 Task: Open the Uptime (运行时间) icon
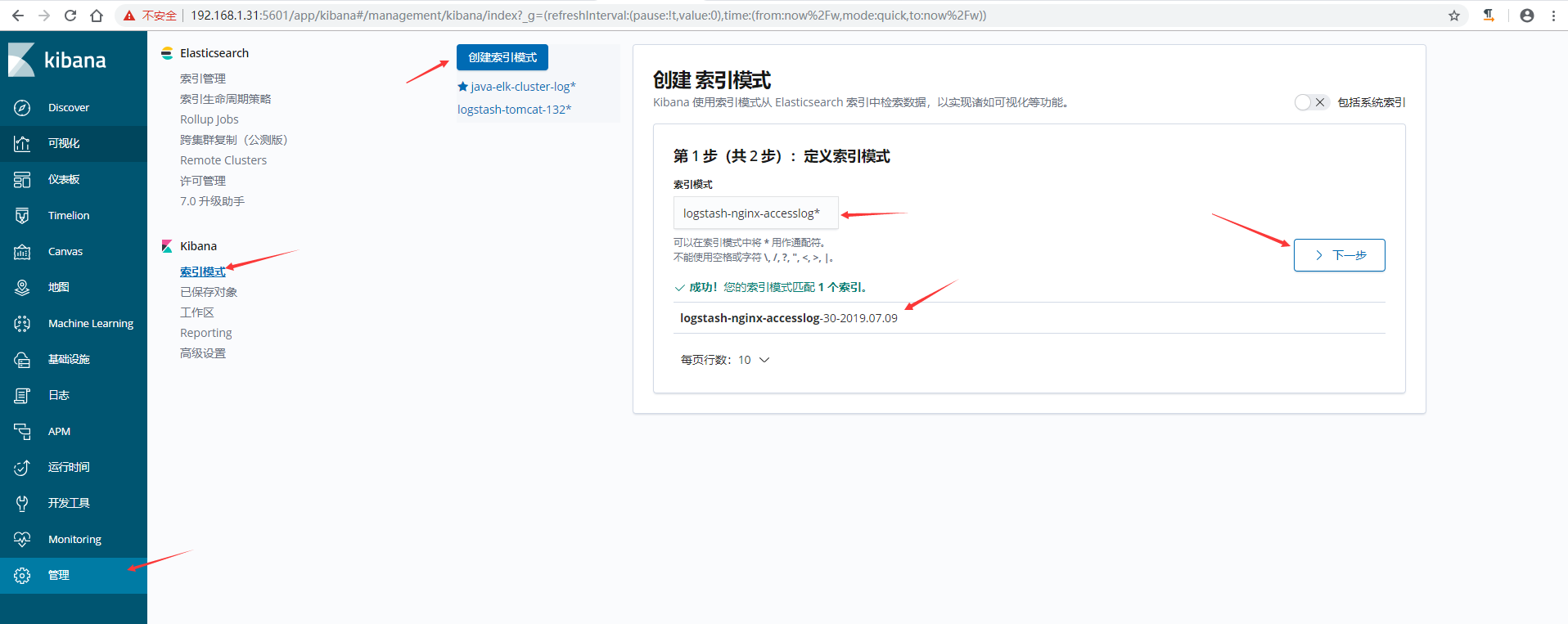click(x=22, y=468)
